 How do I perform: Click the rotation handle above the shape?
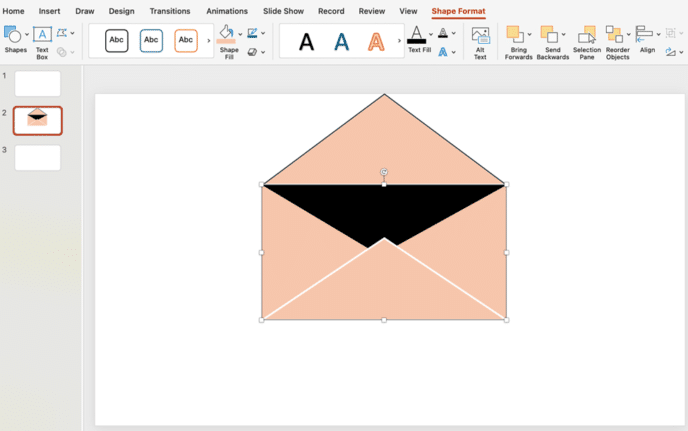[384, 172]
